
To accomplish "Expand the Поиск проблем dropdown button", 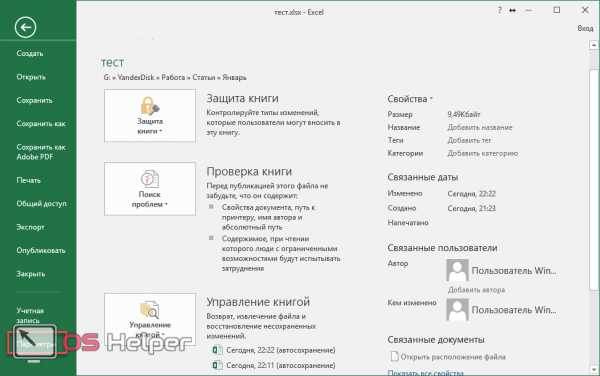I will [x=150, y=189].
